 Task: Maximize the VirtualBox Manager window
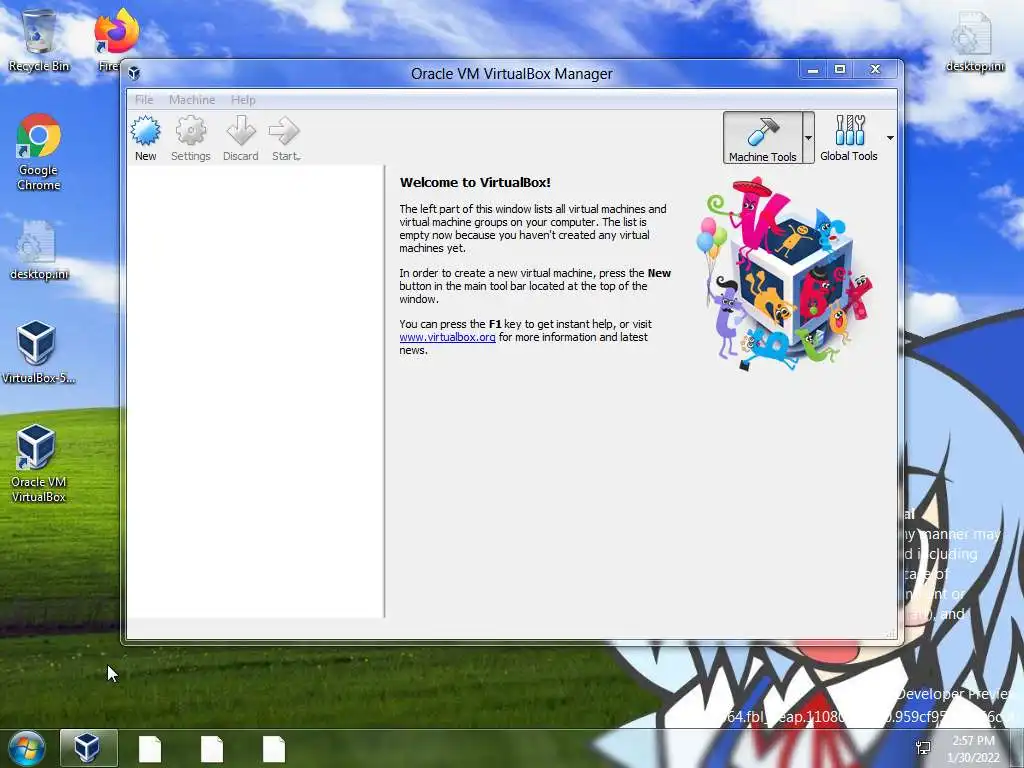pos(840,70)
